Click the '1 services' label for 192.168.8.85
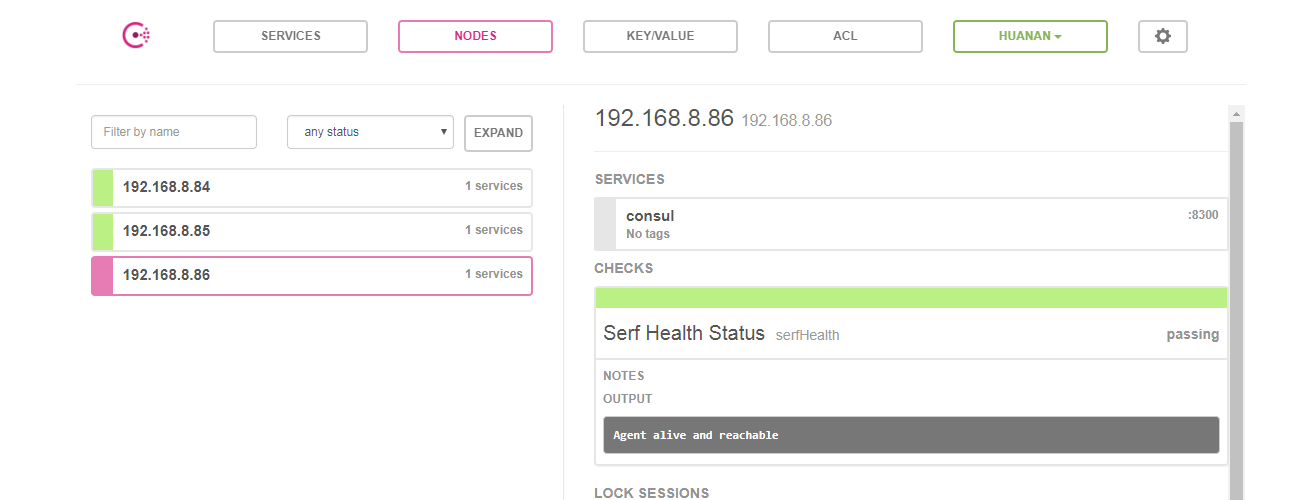The height and width of the screenshot is (500, 1294). tap(494, 230)
